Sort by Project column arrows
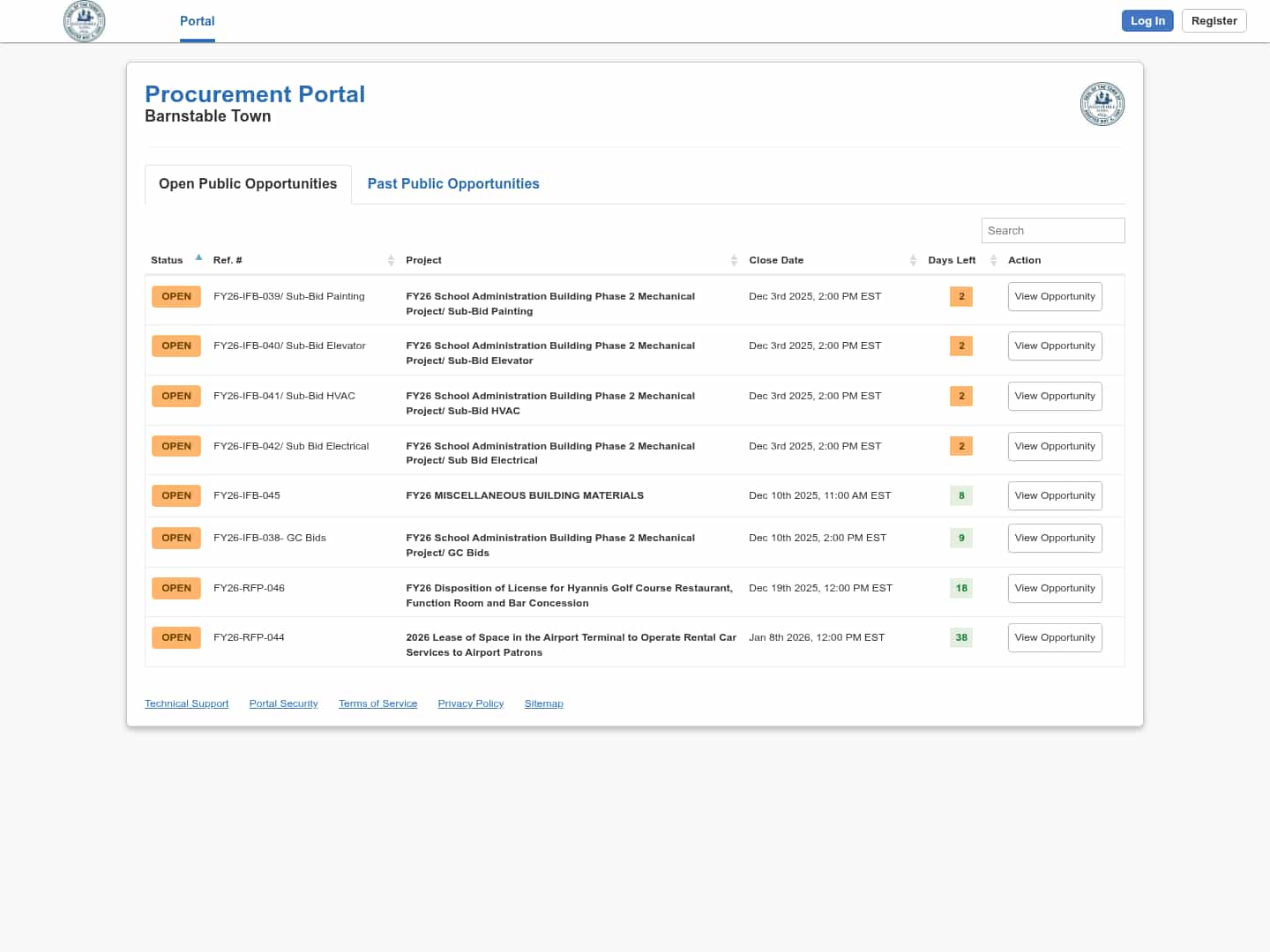Screen dimensions: 1270x952 point(734,260)
